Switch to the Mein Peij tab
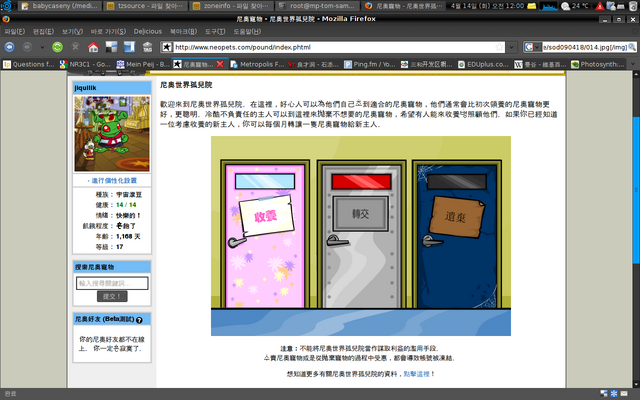This screenshot has height=400, width=640. coord(142,64)
